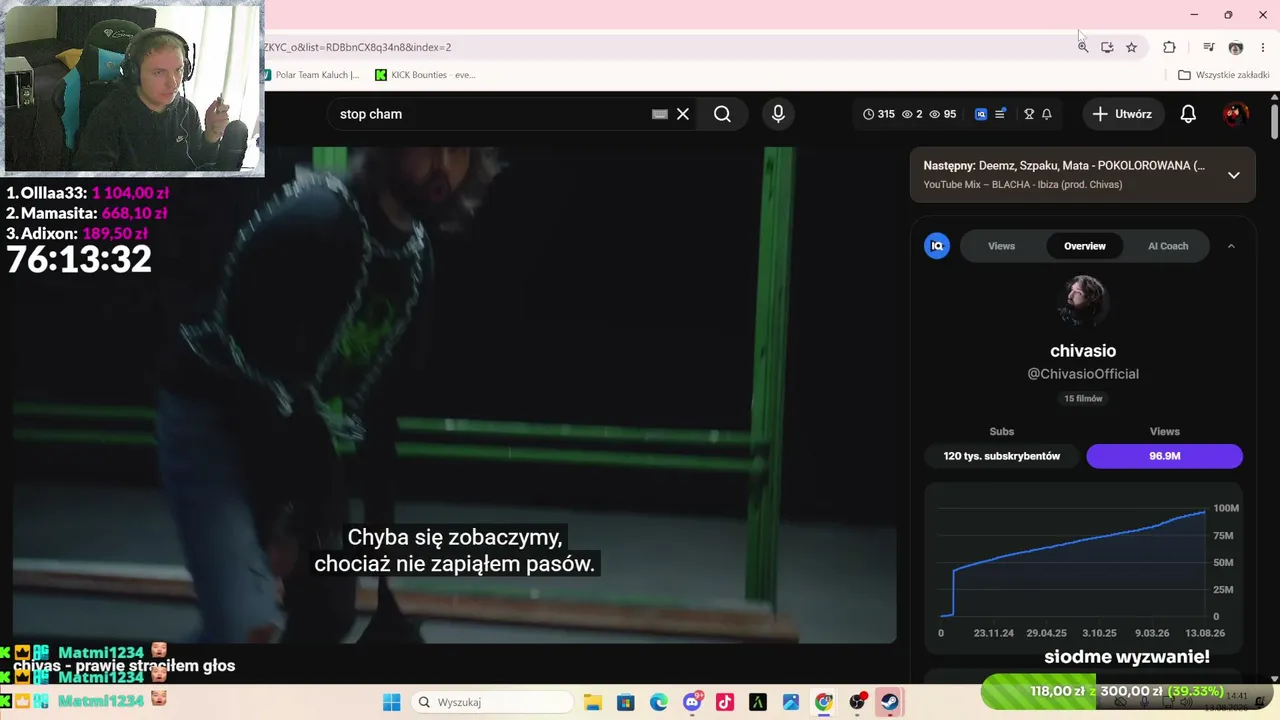This screenshot has height=720, width=1280.
Task: Click the Utwórz create button
Action: (x=1122, y=114)
